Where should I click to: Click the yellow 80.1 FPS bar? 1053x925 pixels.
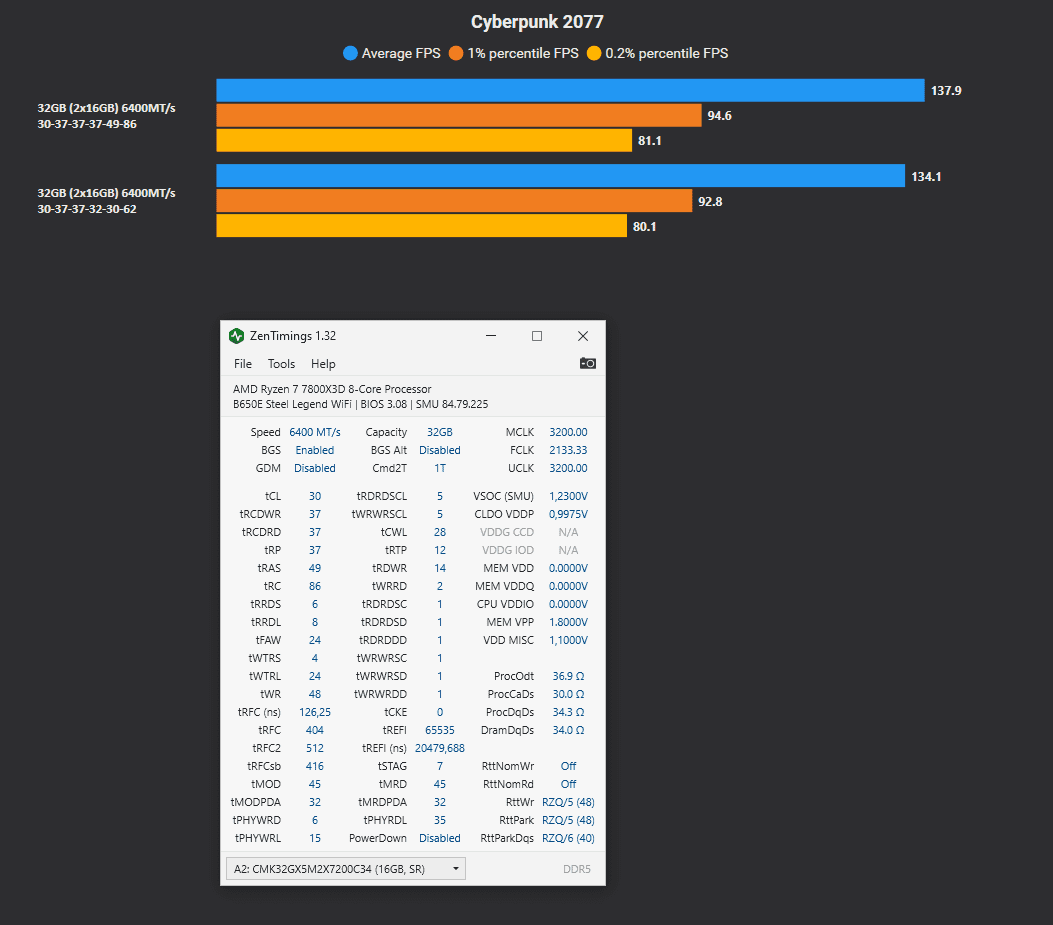tap(421, 226)
